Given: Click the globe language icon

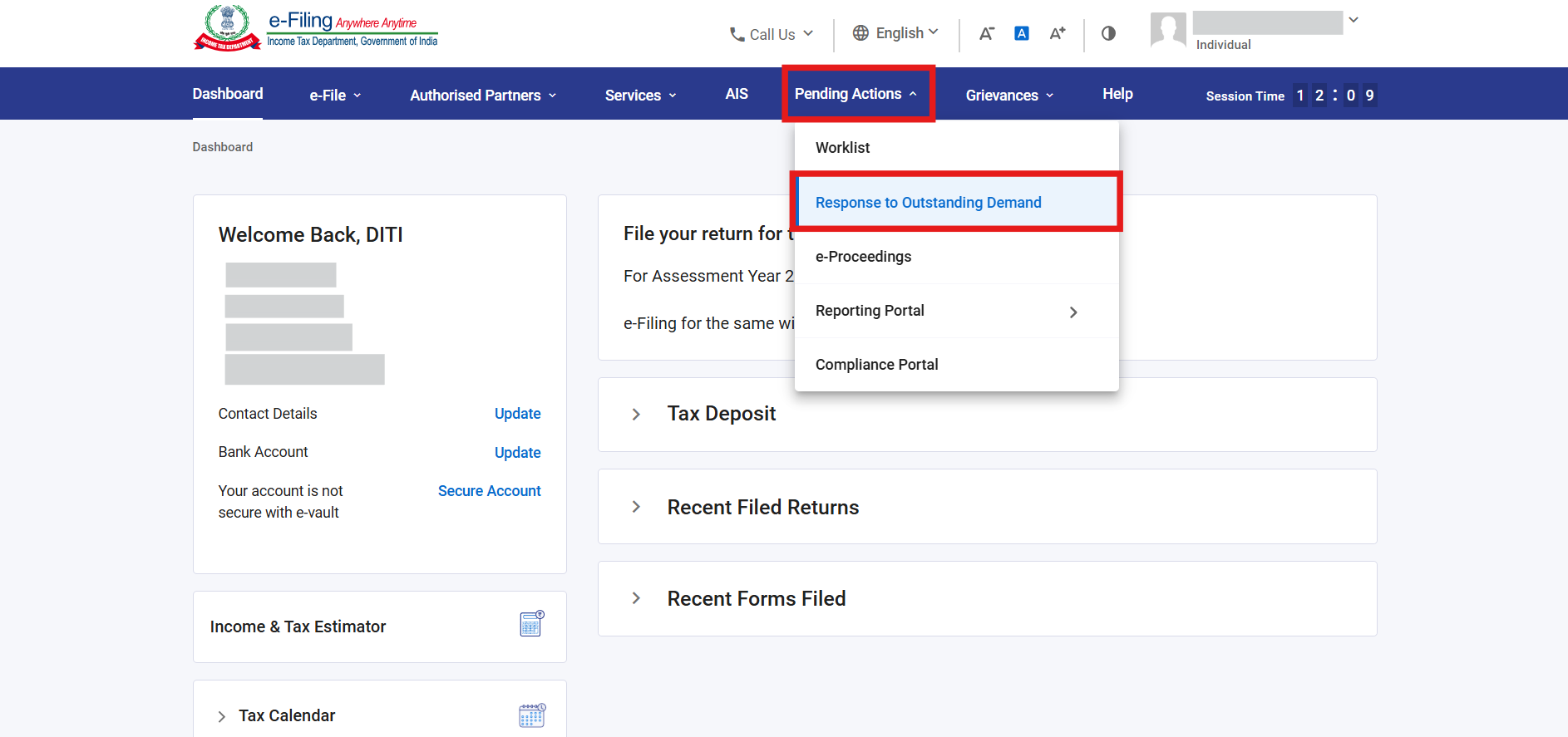Looking at the screenshot, I should click(860, 33).
